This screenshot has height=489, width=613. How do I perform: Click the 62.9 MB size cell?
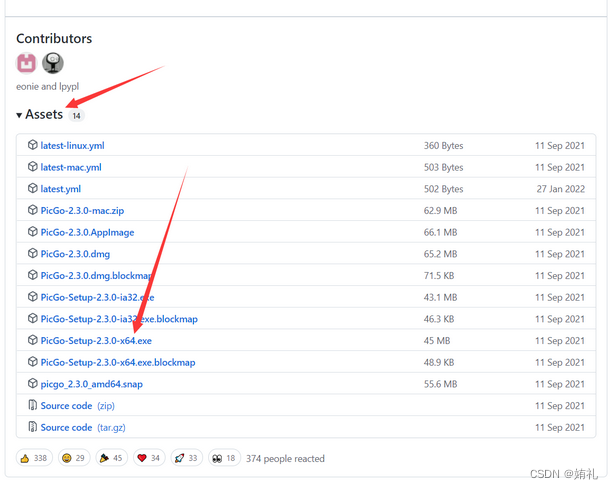click(x=440, y=211)
